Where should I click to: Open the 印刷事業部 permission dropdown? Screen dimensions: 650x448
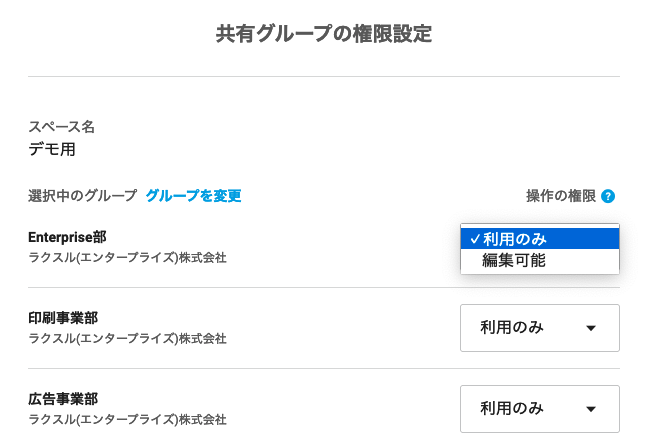540,328
